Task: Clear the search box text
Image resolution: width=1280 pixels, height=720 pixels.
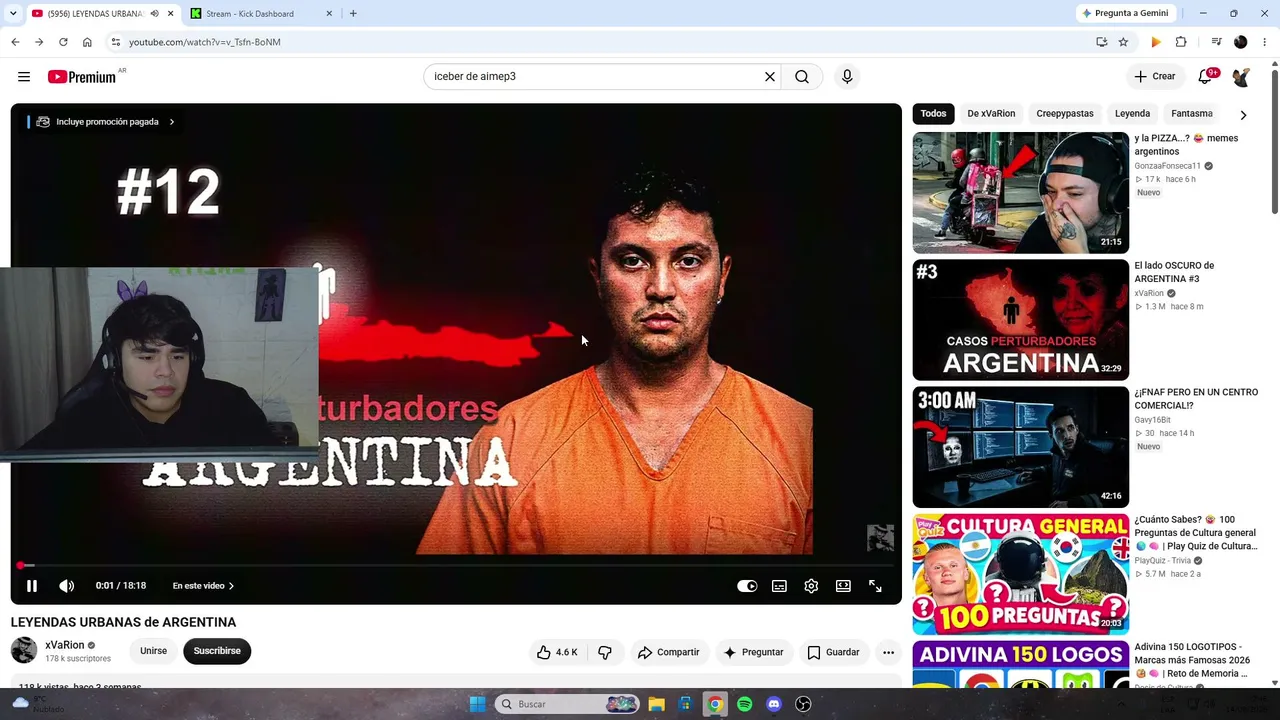Action: coord(770,77)
